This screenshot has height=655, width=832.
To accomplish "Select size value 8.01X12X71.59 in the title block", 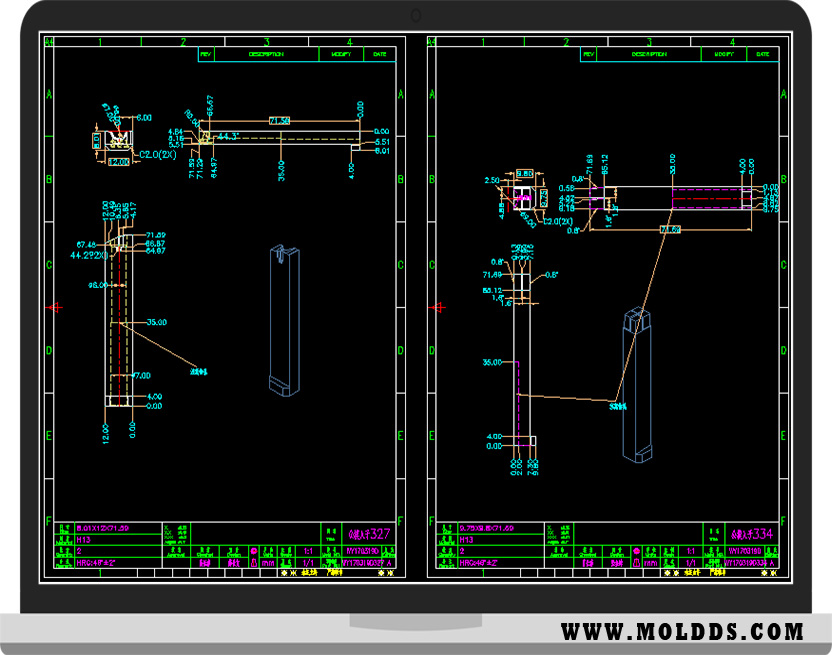I will 102,528.
